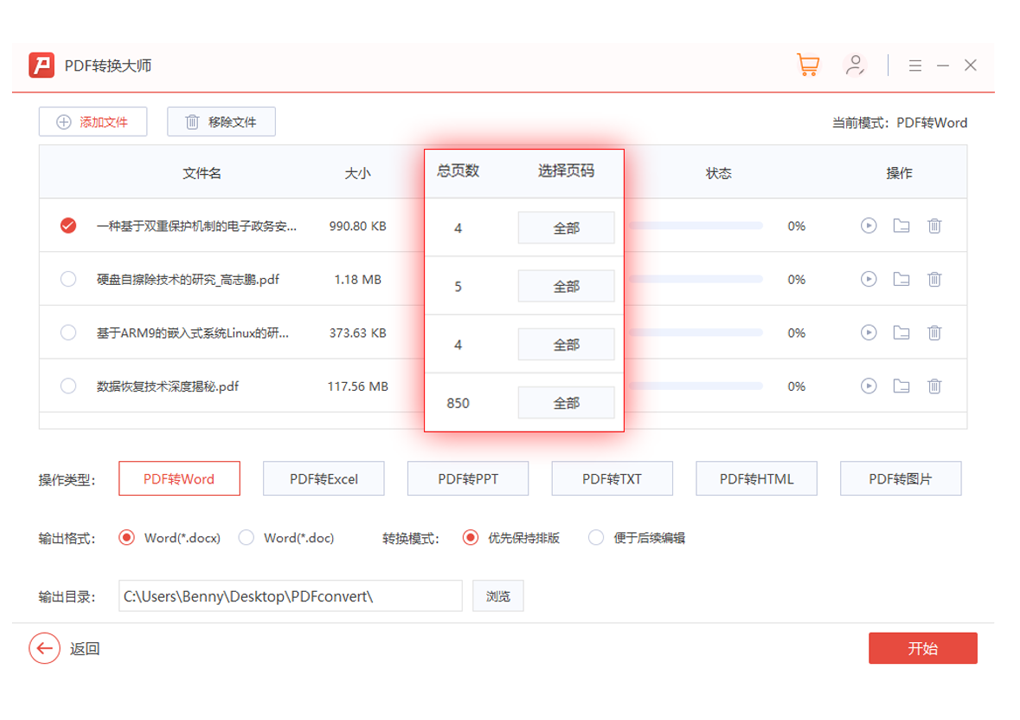
Task: Open the hamburger menu icon
Action: 915,66
